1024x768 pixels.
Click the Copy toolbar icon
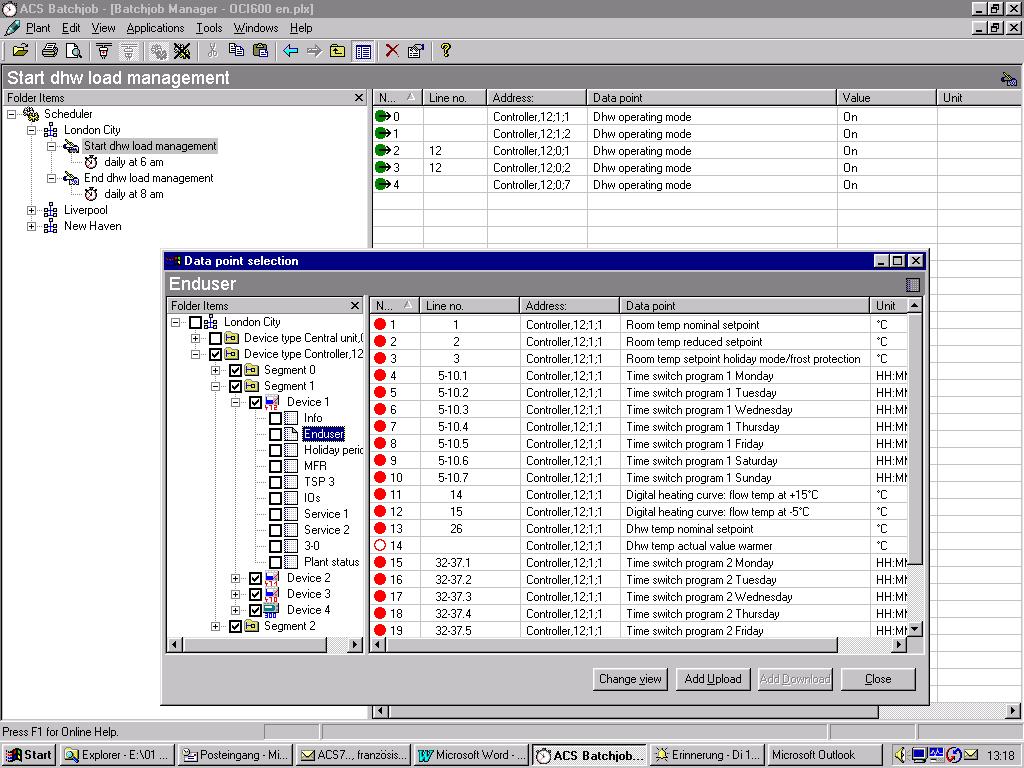click(x=236, y=50)
